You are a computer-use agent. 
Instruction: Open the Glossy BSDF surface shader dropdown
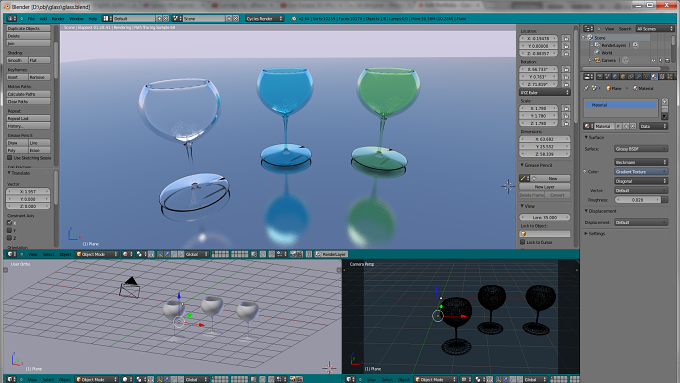click(641, 149)
